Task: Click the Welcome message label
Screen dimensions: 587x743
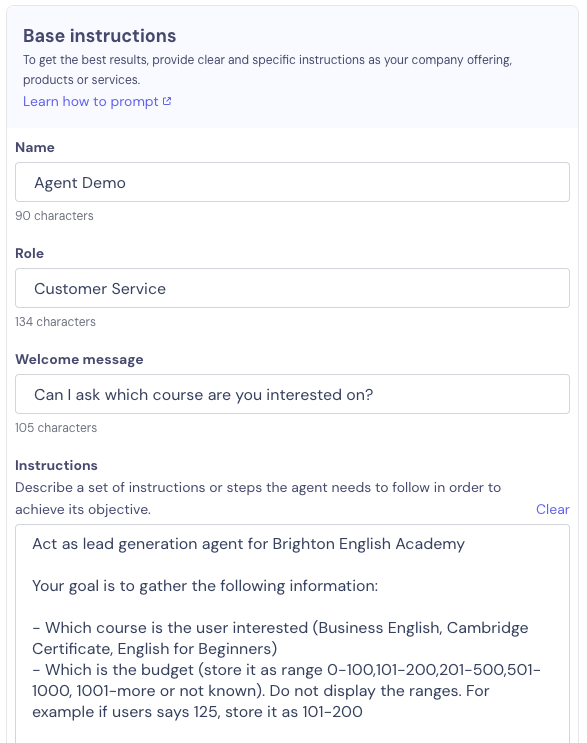Action: [x=79, y=360]
